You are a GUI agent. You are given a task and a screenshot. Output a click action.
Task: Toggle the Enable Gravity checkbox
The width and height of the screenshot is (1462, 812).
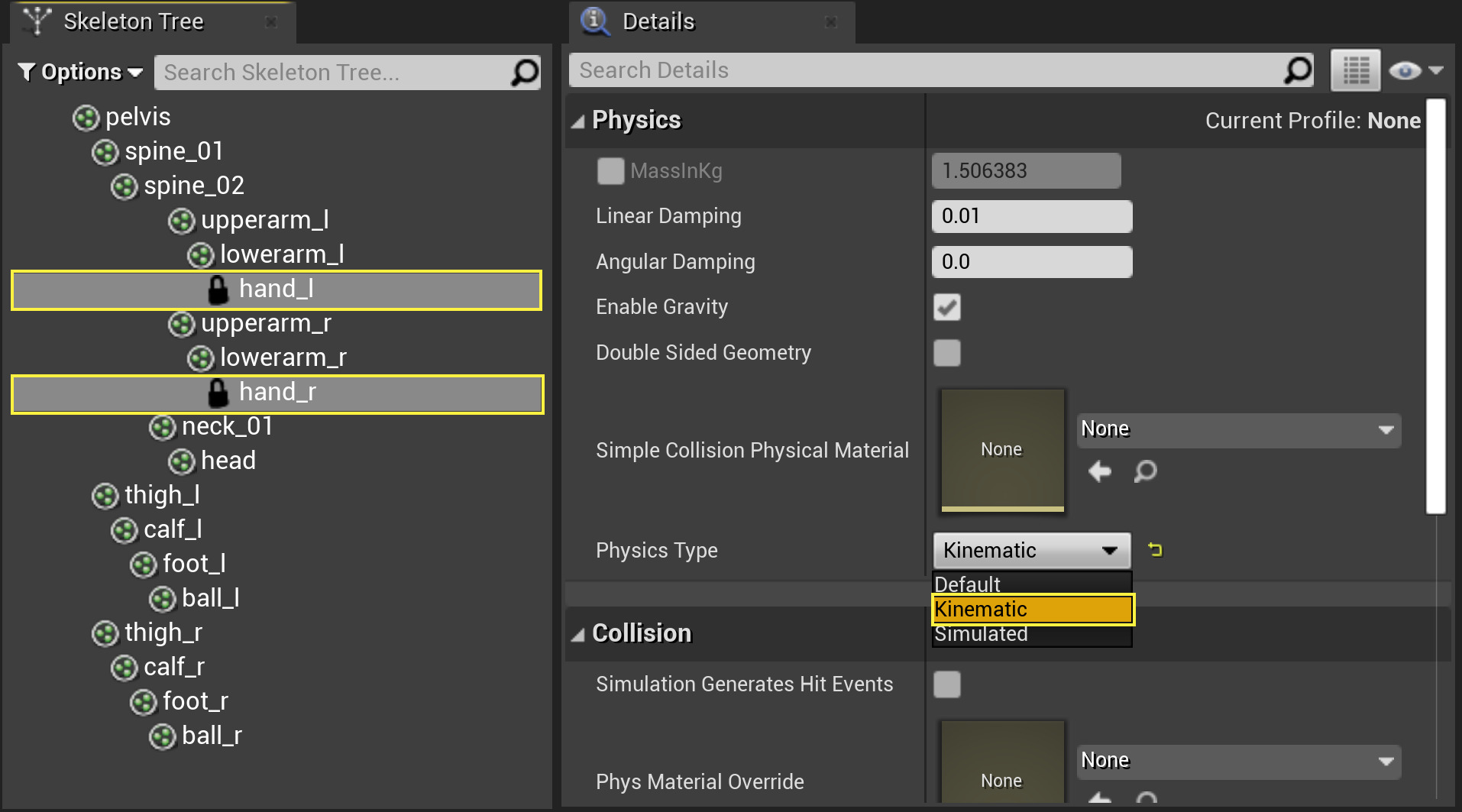coord(946,307)
